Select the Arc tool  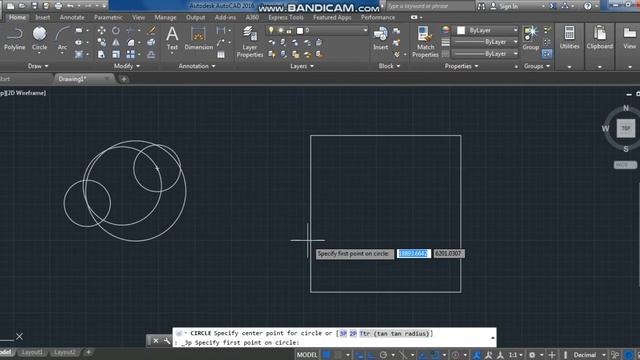tap(62, 39)
